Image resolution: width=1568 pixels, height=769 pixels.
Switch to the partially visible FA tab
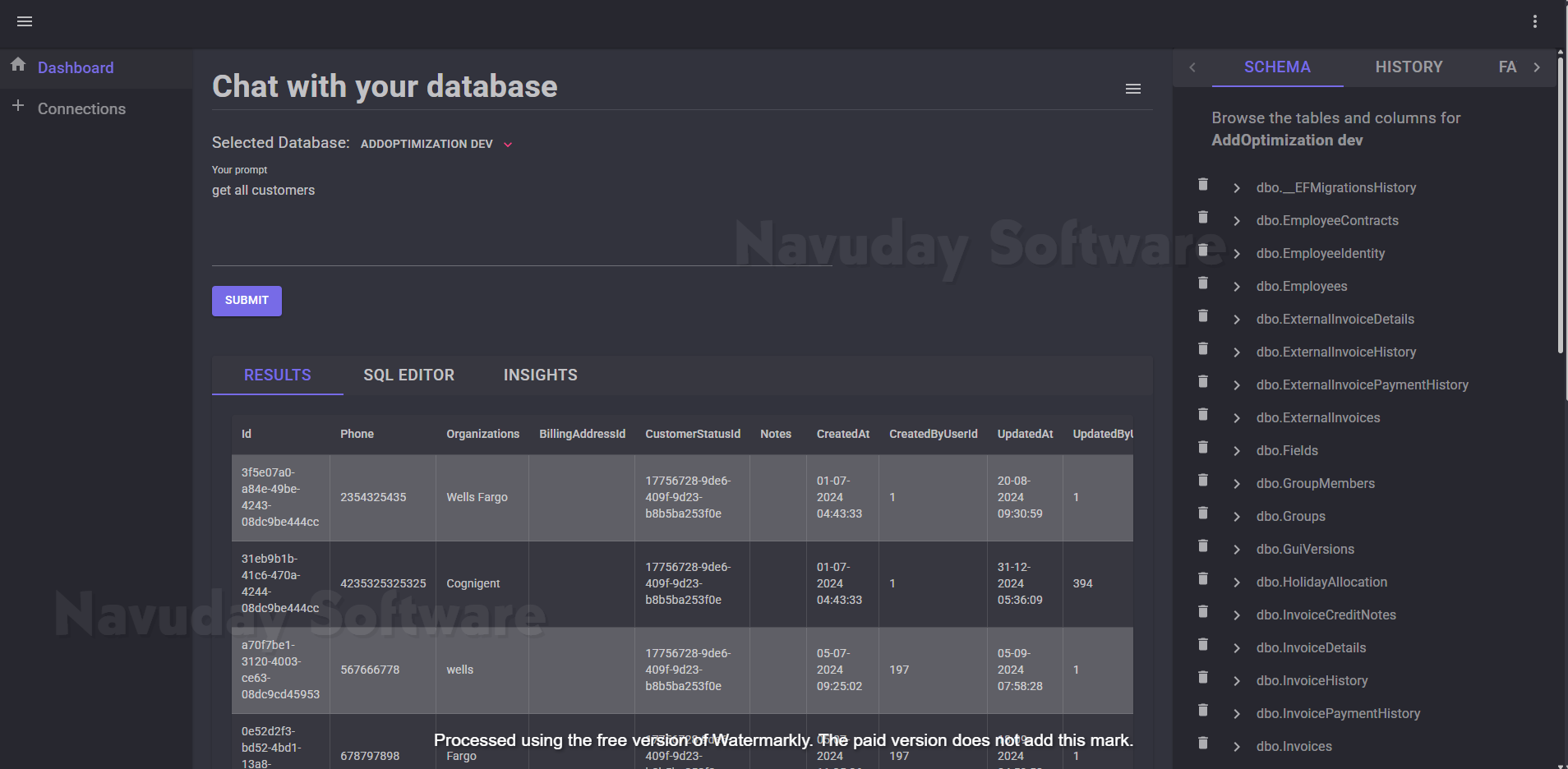click(x=1507, y=67)
